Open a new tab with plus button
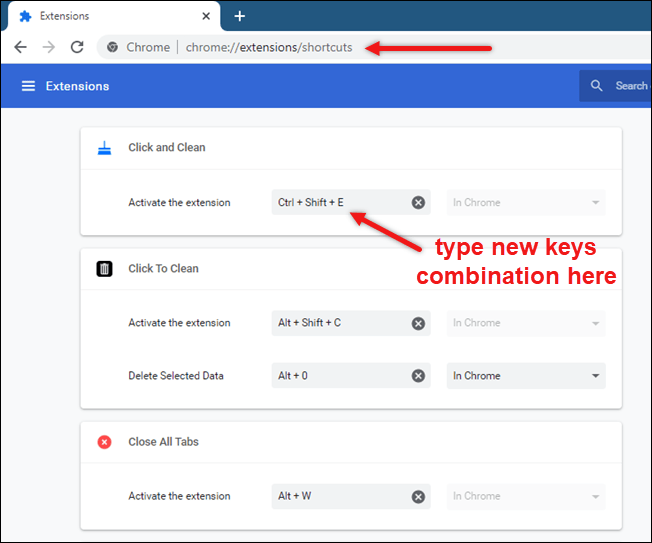 pos(240,16)
